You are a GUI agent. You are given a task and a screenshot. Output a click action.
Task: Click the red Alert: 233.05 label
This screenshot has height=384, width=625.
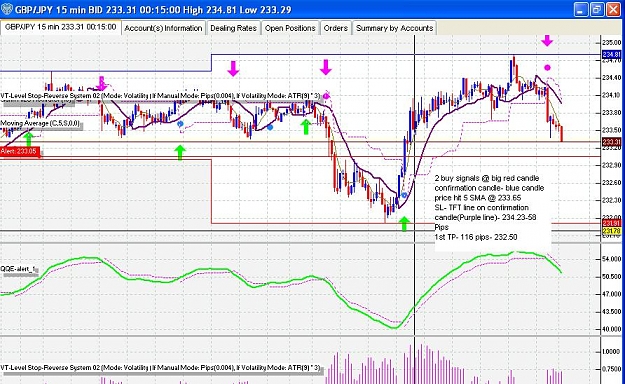(x=20, y=152)
